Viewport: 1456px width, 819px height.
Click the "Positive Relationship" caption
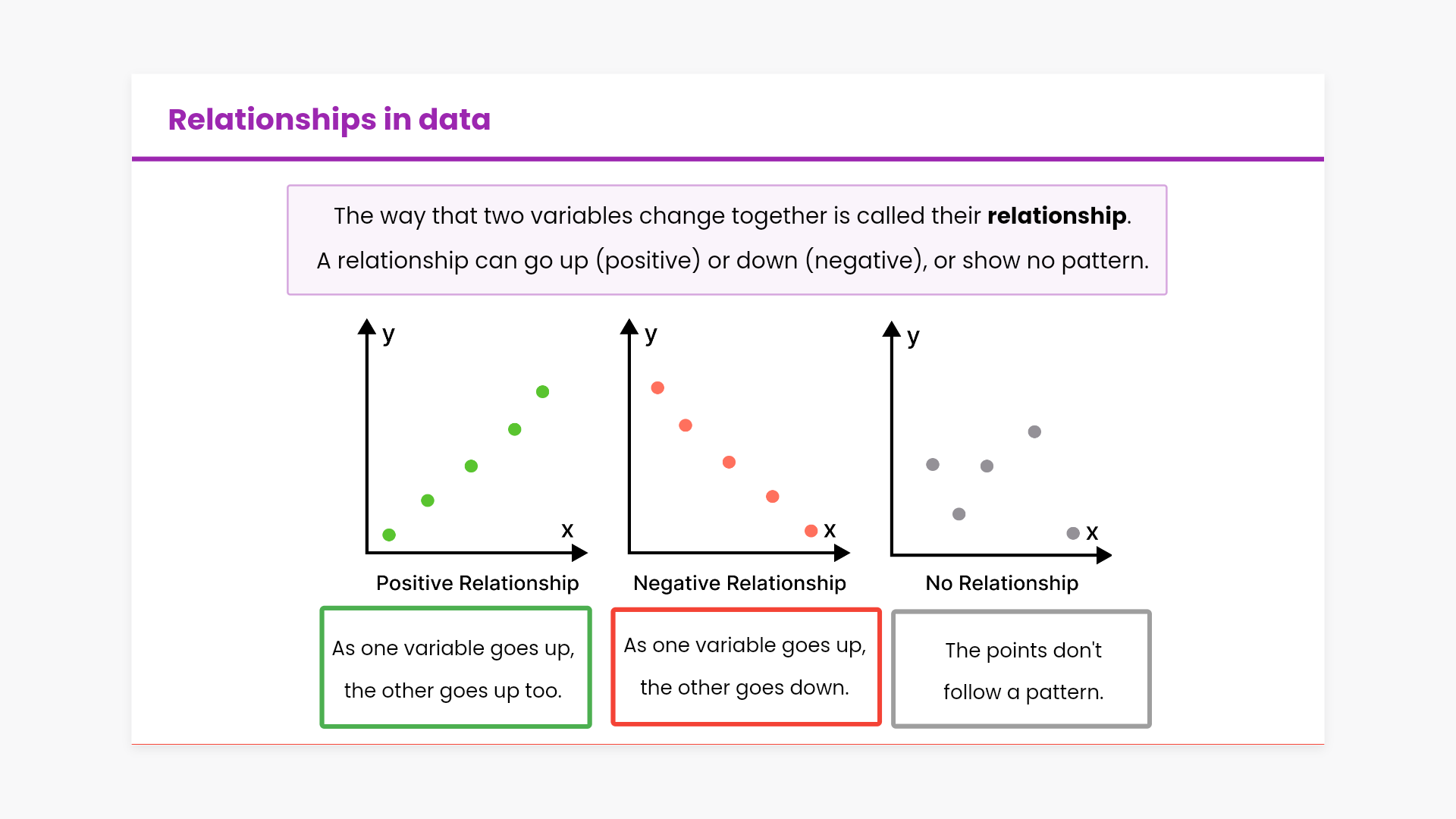tap(477, 583)
